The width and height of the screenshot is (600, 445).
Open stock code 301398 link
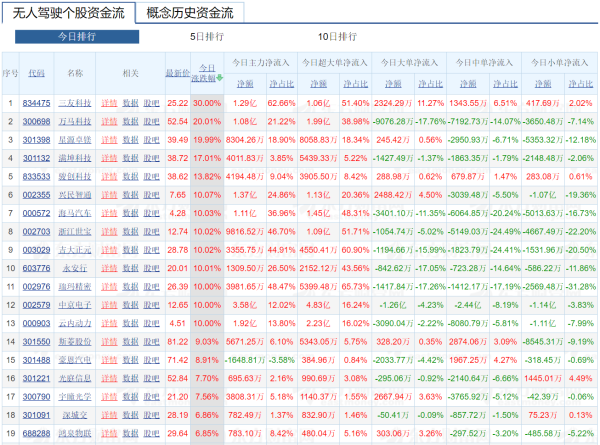[x=36, y=140]
